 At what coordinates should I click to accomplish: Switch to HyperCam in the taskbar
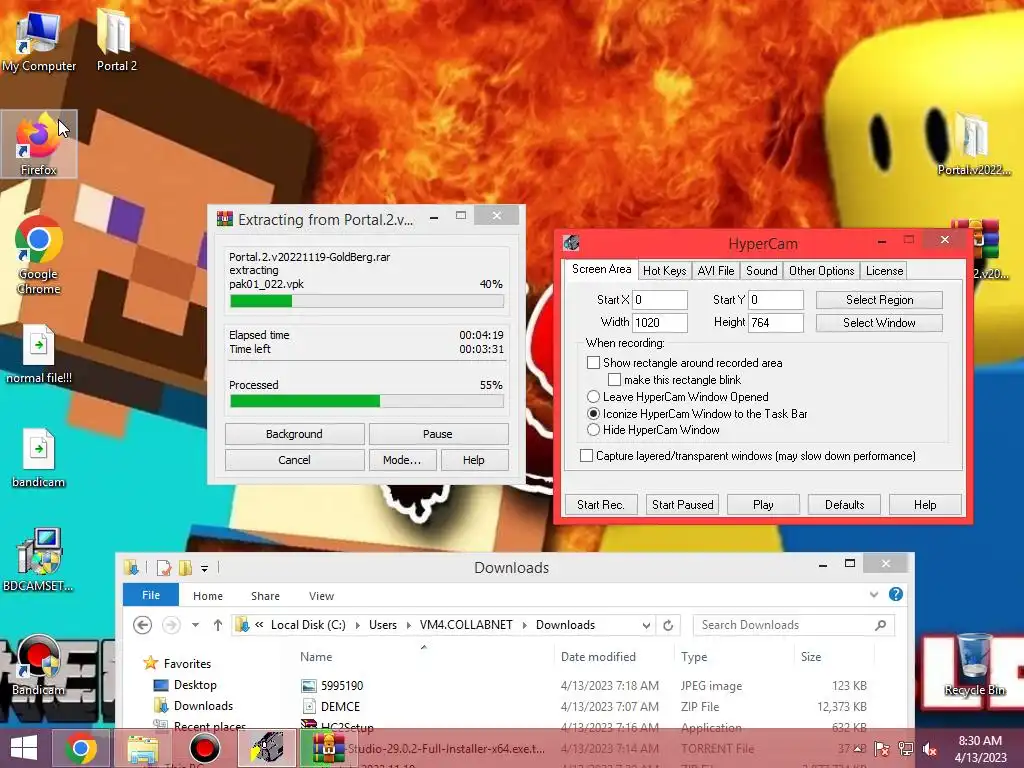pos(266,748)
